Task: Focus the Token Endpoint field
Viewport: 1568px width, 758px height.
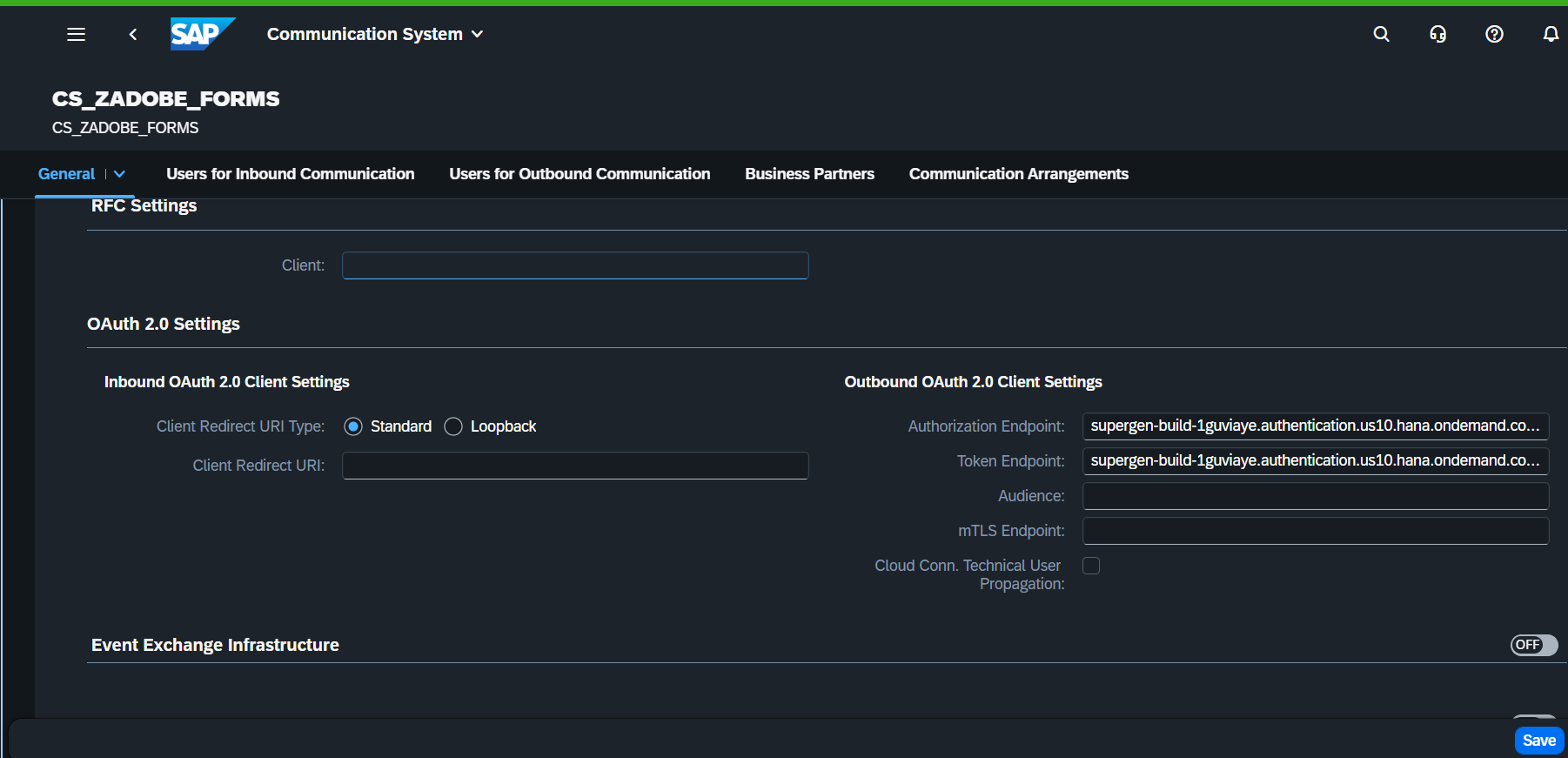Action: [1315, 461]
